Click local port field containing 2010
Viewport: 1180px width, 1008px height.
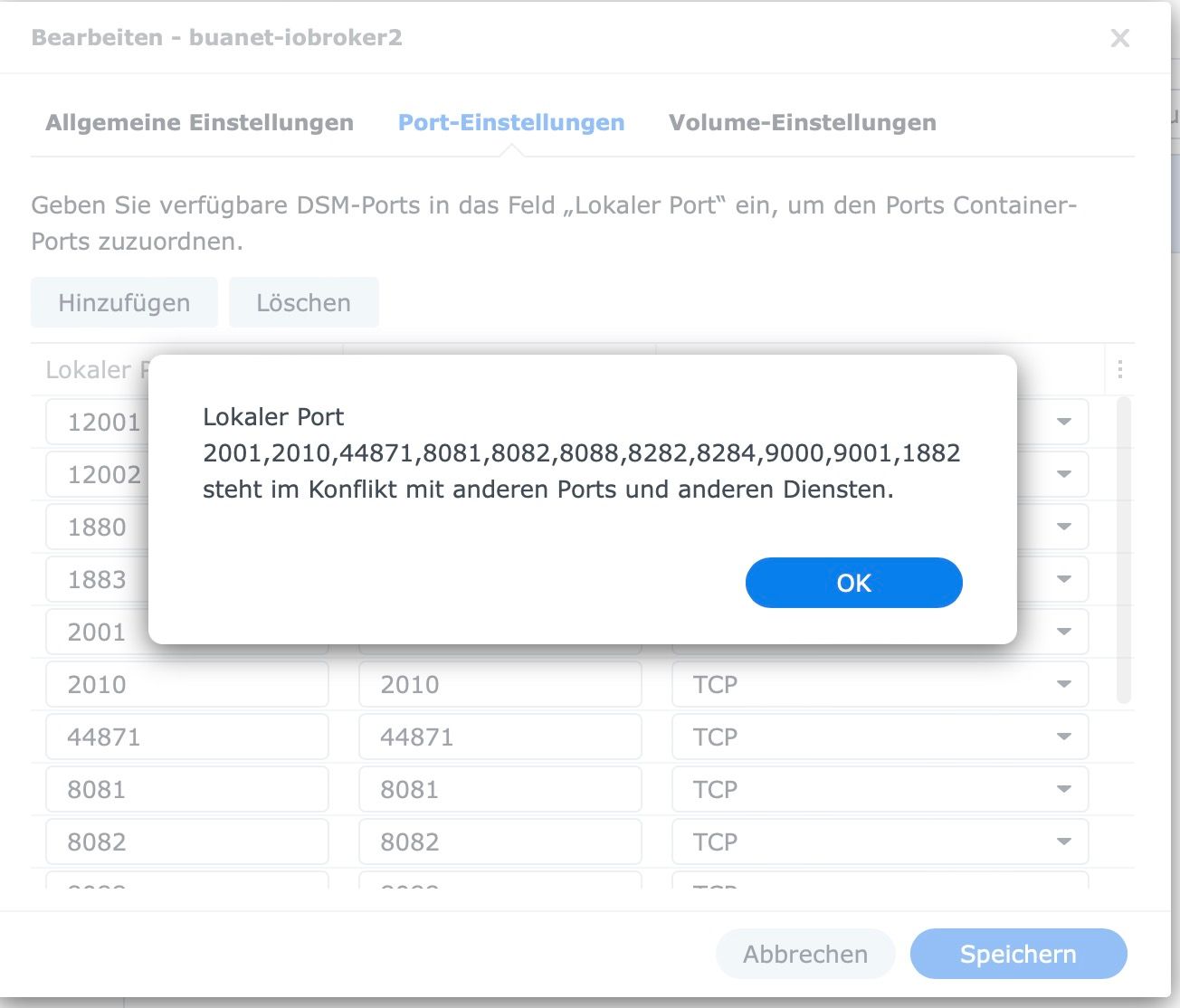tap(186, 684)
